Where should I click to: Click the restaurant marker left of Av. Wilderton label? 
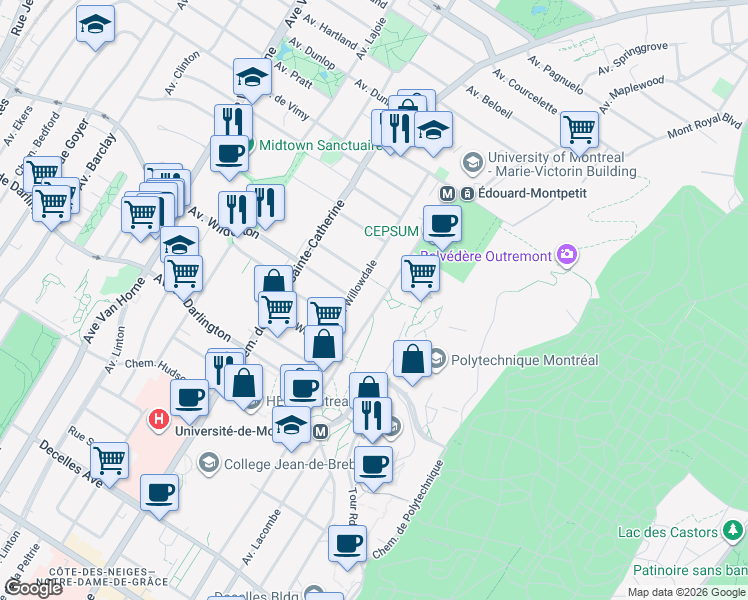coord(238,211)
